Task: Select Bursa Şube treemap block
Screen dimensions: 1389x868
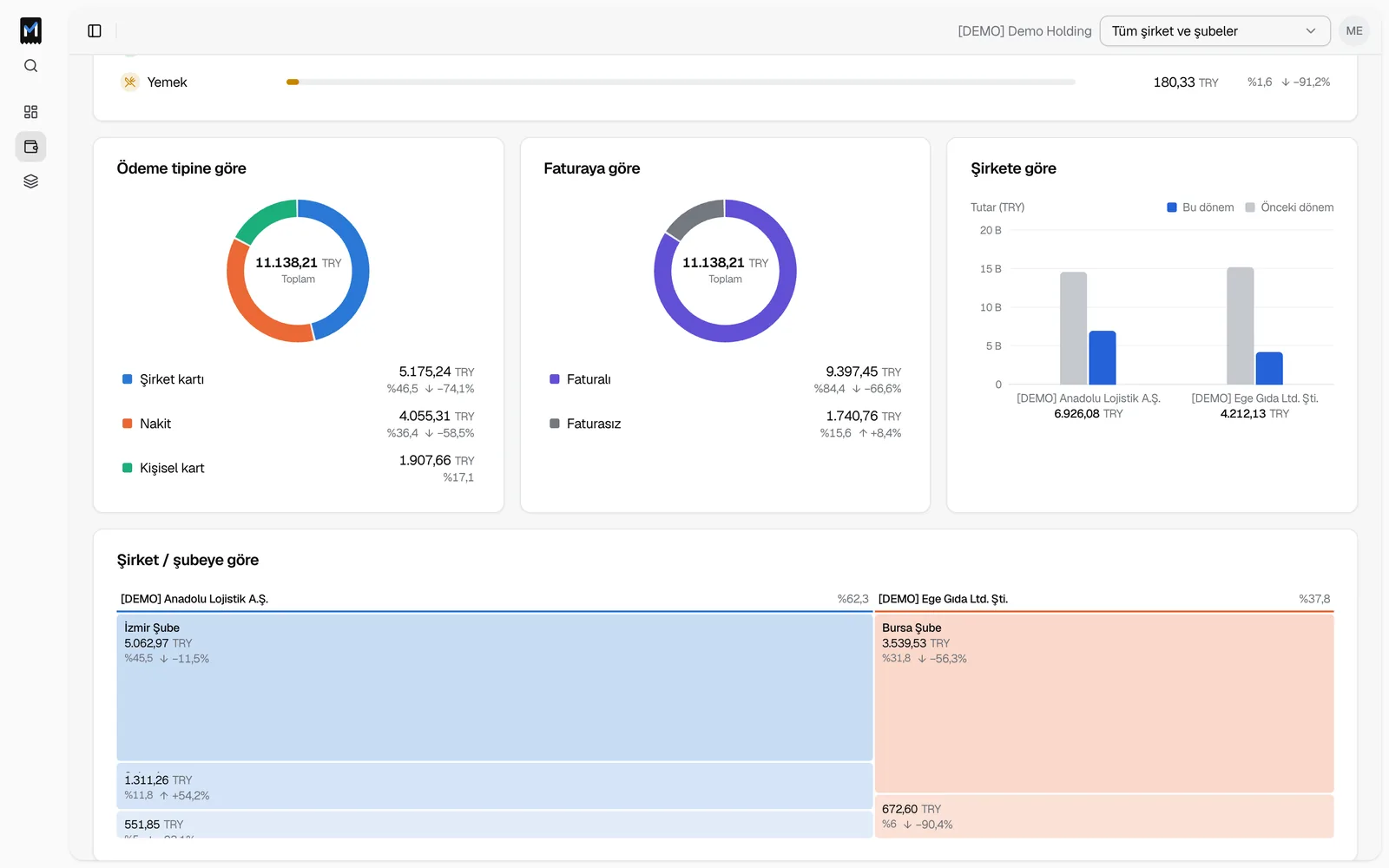Action: pos(1103,703)
